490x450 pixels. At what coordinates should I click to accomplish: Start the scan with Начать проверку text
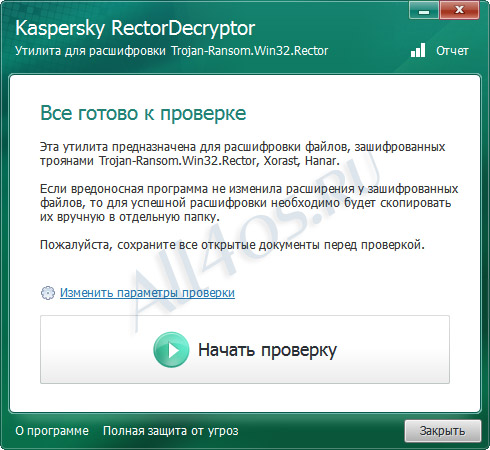267,350
